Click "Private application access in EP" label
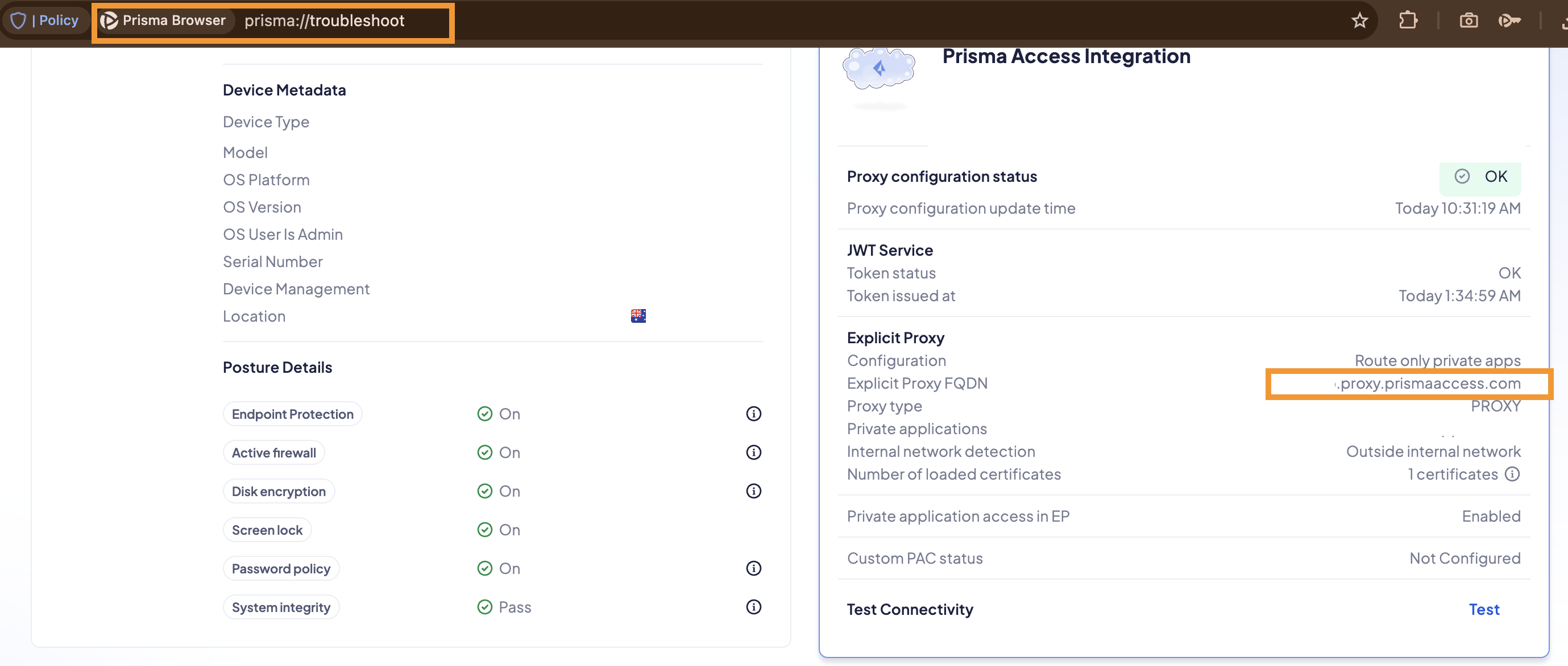1568x666 pixels. [x=958, y=516]
